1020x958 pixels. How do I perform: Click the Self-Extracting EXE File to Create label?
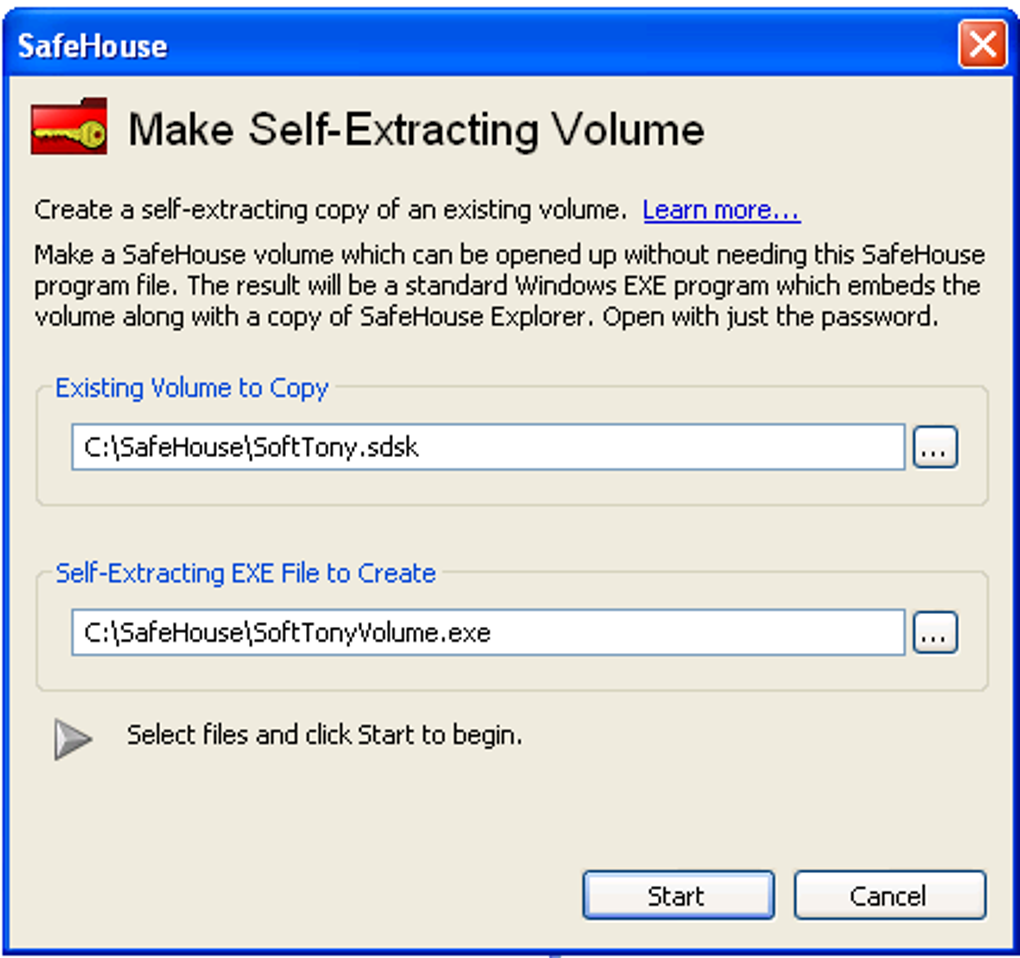pos(245,574)
